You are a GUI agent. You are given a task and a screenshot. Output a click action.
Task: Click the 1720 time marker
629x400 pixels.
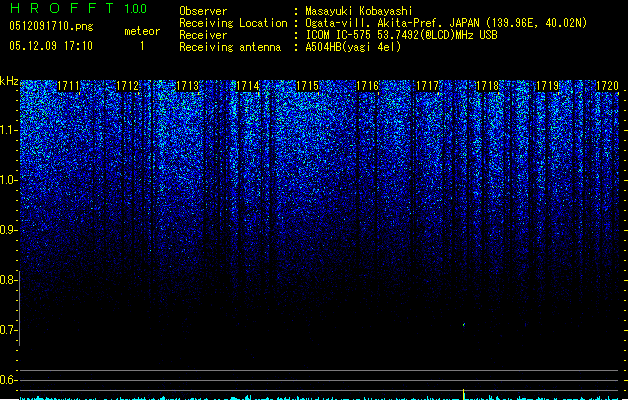click(x=607, y=86)
